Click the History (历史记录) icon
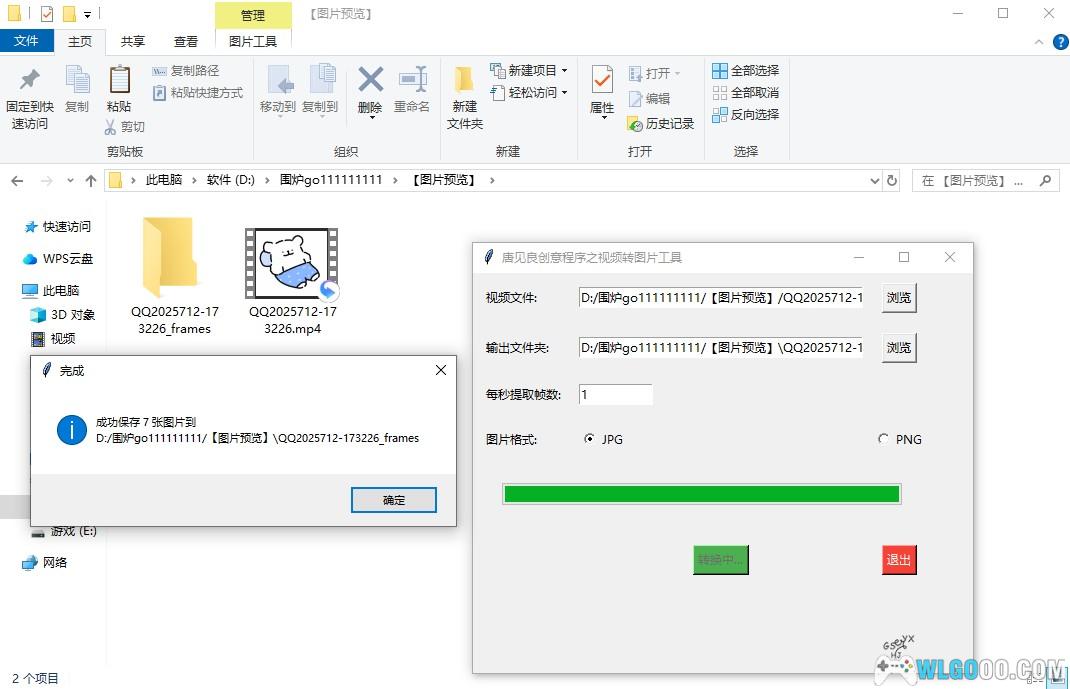Viewport: 1070px width, 689px height. tap(635, 124)
